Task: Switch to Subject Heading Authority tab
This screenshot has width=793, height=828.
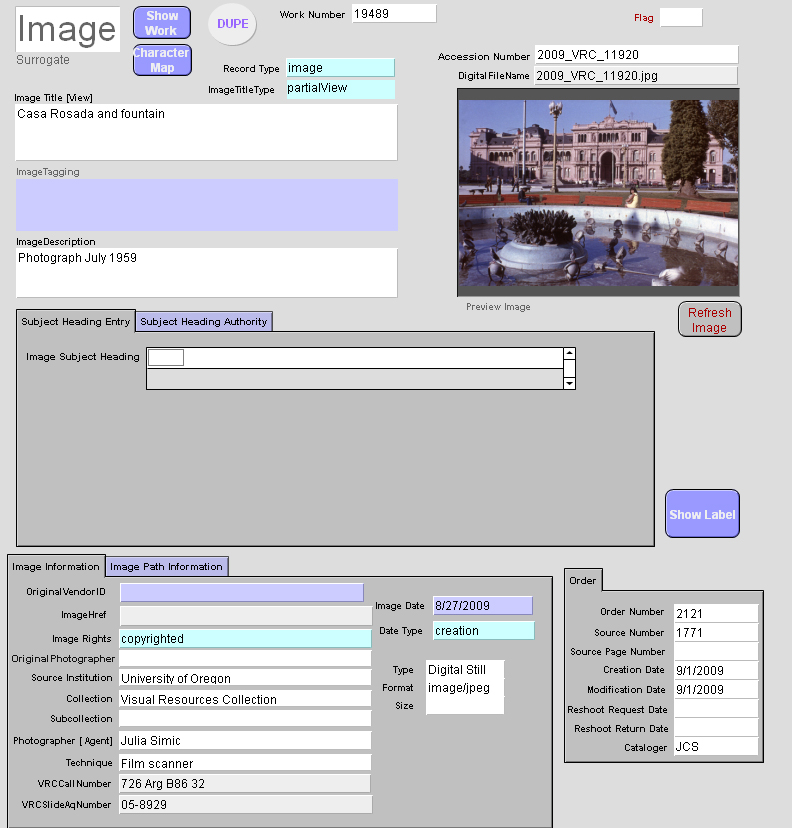Action: click(204, 322)
